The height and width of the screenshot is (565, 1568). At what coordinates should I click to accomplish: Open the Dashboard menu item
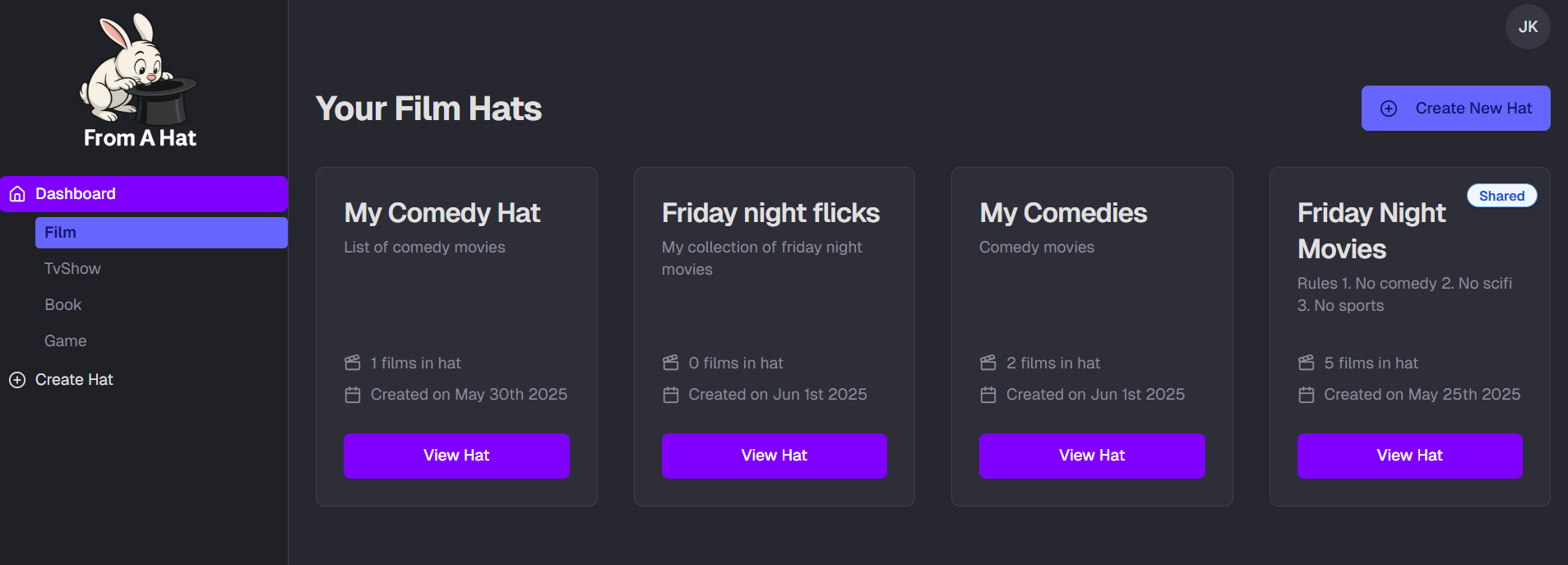click(x=144, y=194)
